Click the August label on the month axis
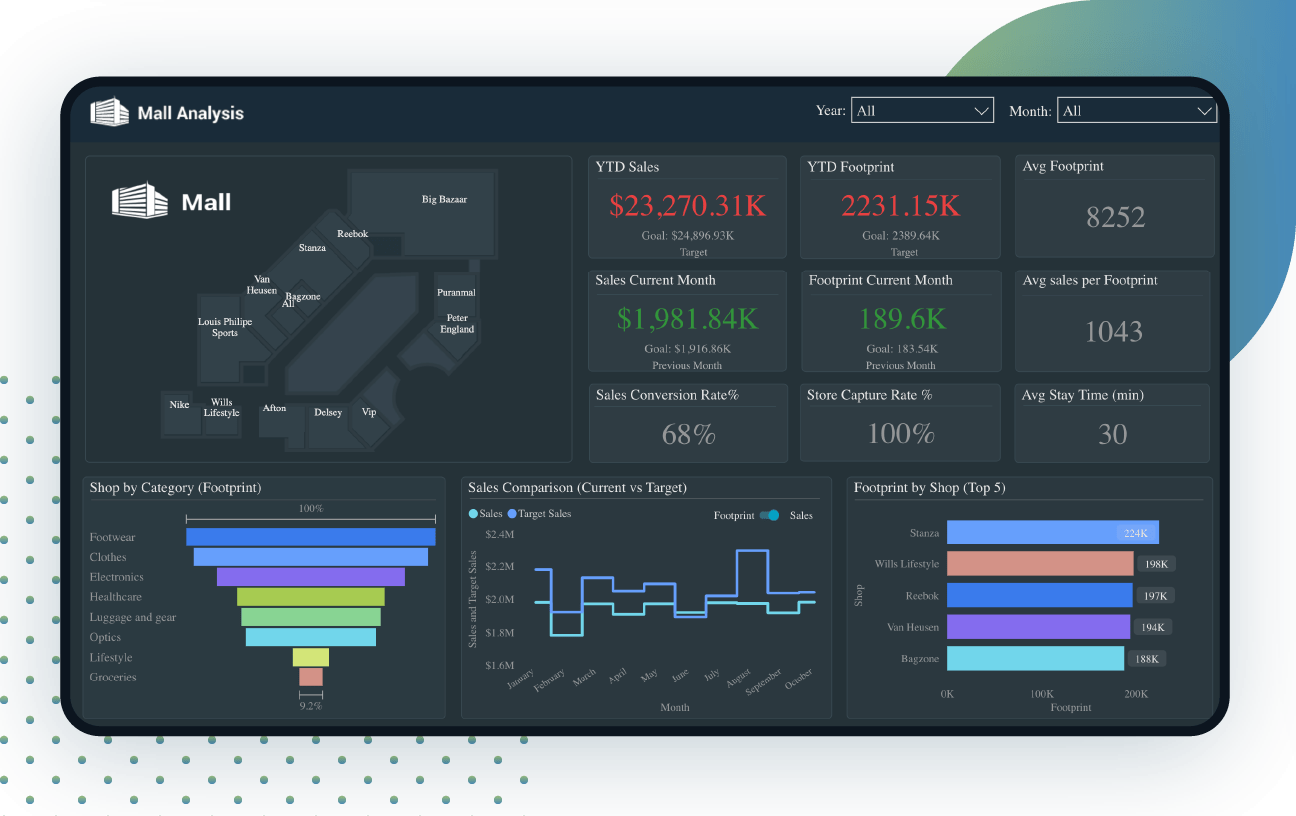 pyautogui.click(x=738, y=680)
